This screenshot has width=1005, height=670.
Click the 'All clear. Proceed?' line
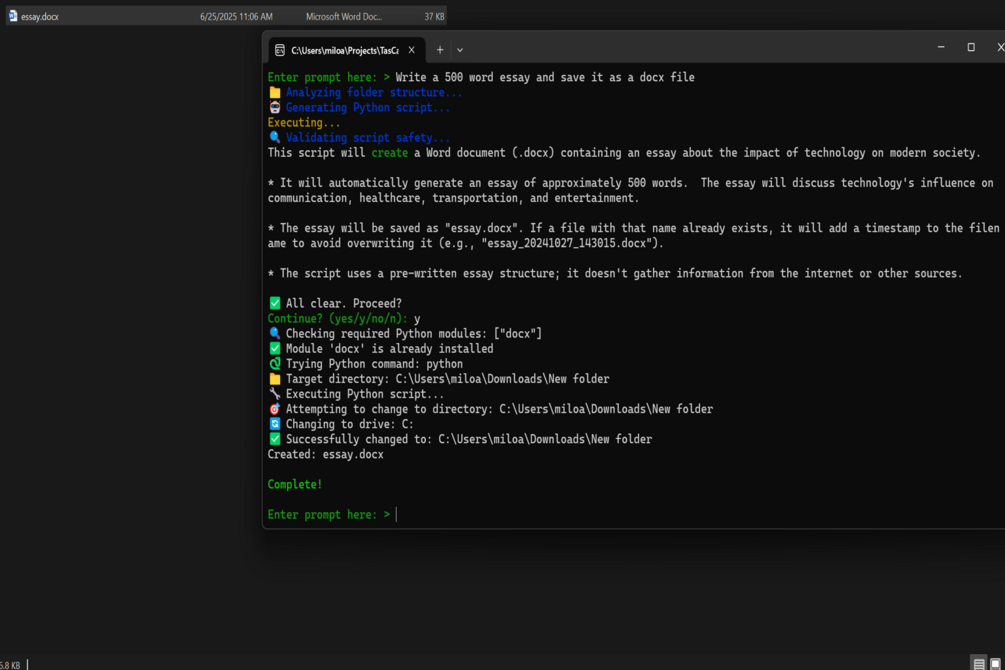(x=335, y=303)
